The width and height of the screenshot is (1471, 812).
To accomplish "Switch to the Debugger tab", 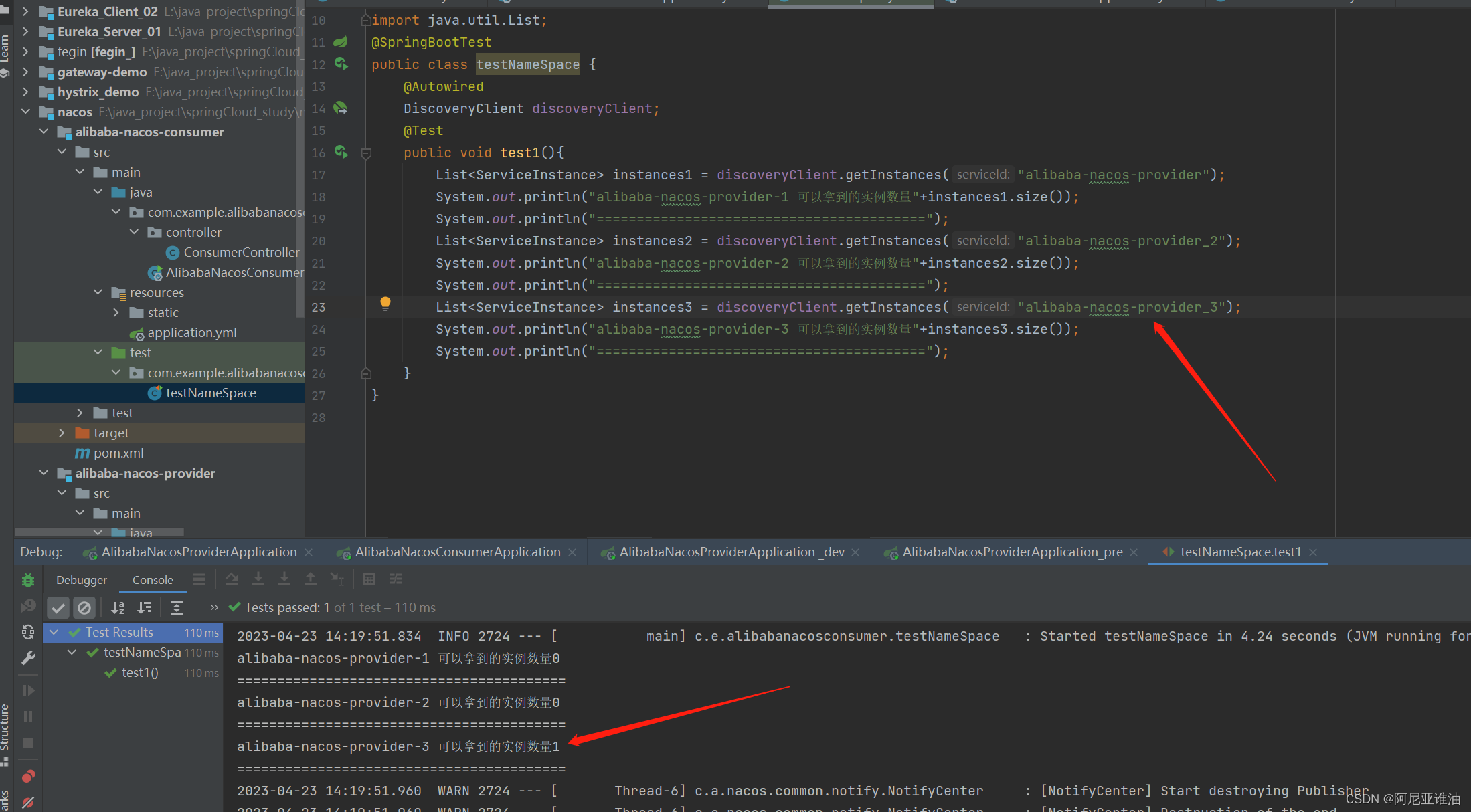I will coord(81,580).
